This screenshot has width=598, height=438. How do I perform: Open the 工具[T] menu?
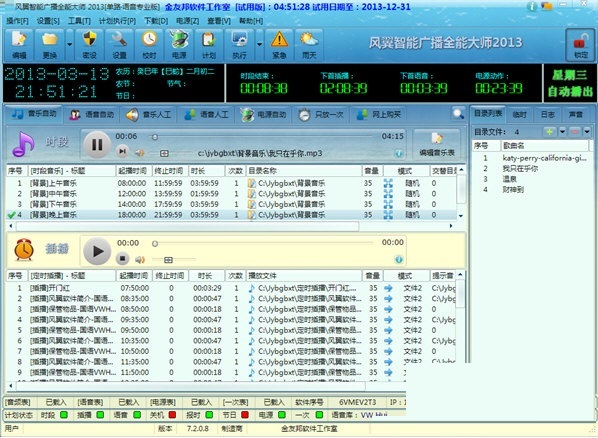pyautogui.click(x=79, y=21)
